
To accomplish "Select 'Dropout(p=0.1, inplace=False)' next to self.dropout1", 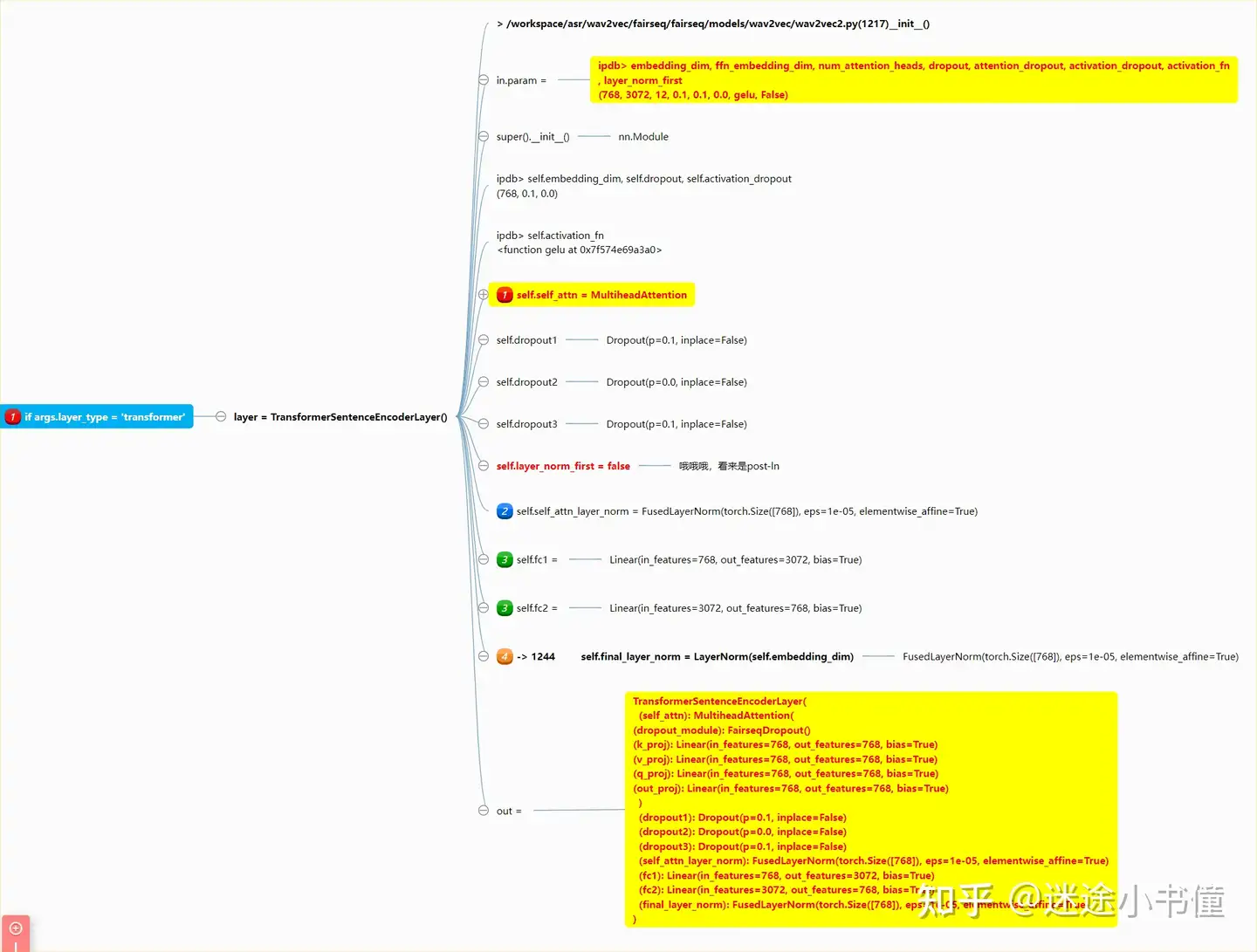I will (x=677, y=340).
